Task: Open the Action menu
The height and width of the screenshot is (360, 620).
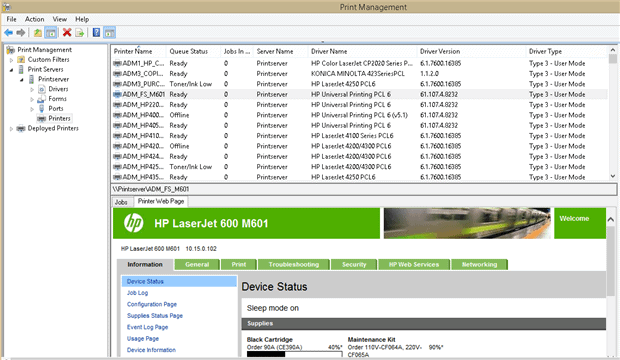Action: coord(34,19)
